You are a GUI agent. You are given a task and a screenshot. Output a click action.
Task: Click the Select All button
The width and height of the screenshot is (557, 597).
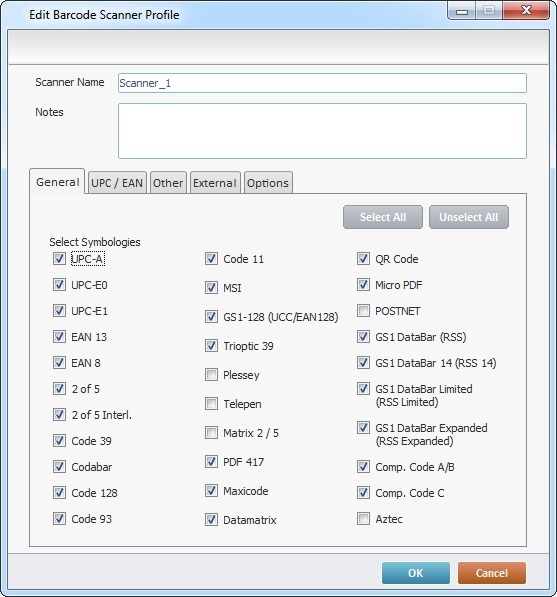383,217
